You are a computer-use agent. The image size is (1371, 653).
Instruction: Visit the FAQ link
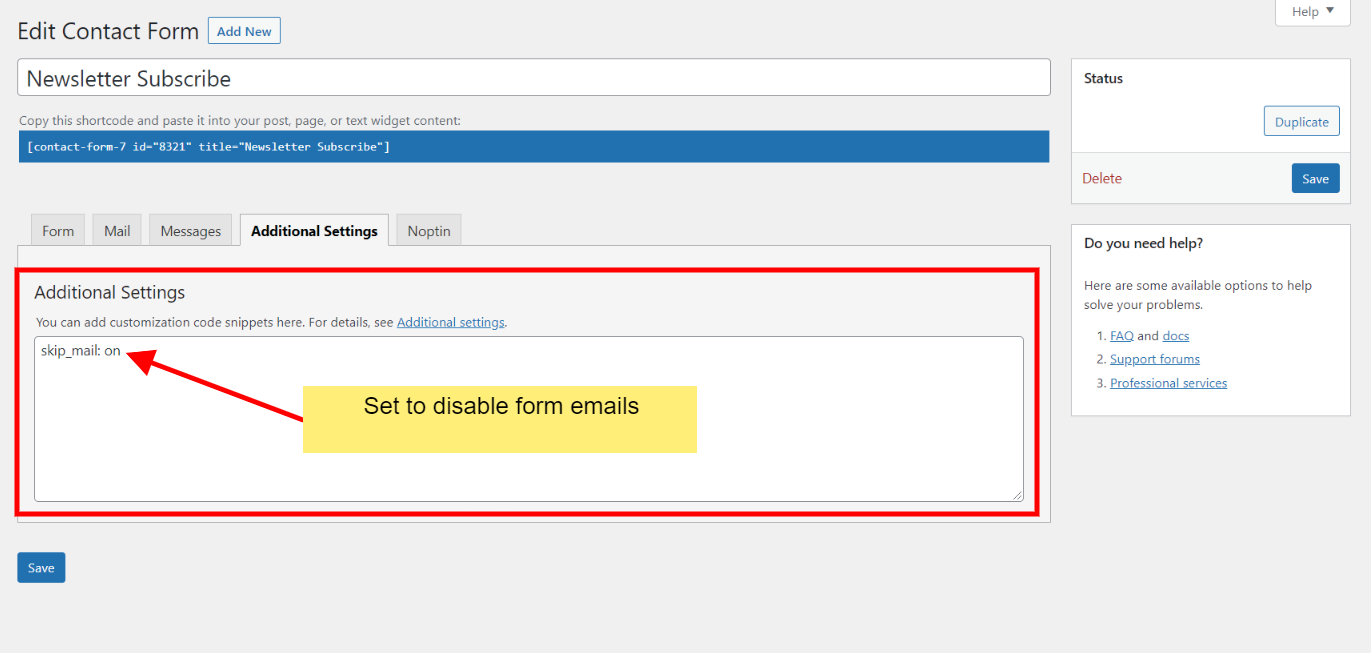(x=1121, y=335)
